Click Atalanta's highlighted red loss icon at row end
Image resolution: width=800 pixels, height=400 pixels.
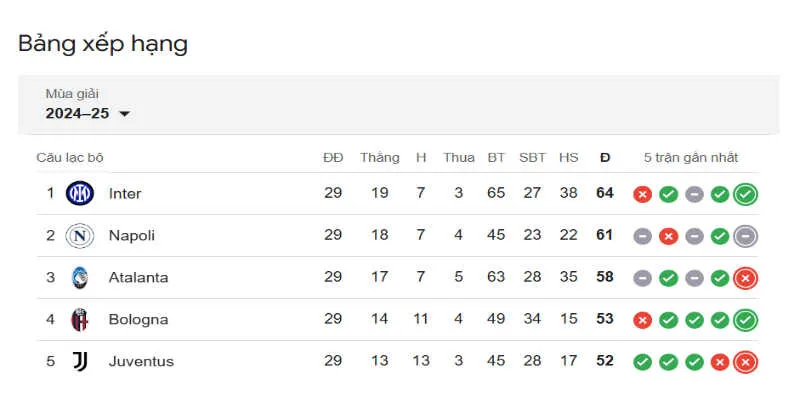click(745, 278)
